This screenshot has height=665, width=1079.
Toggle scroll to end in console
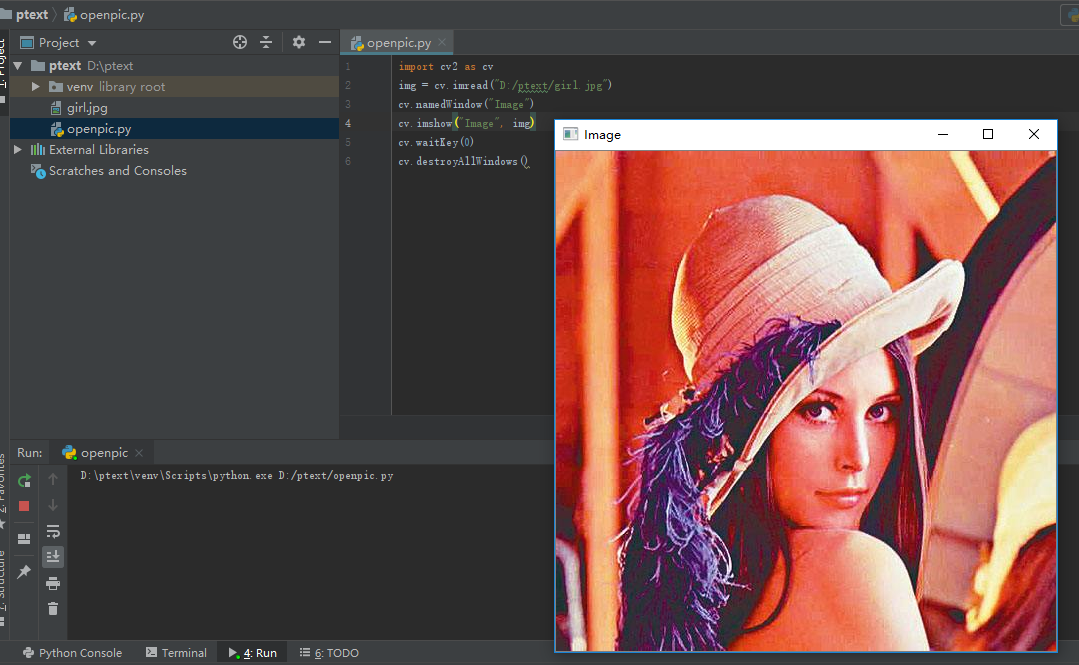click(x=52, y=557)
